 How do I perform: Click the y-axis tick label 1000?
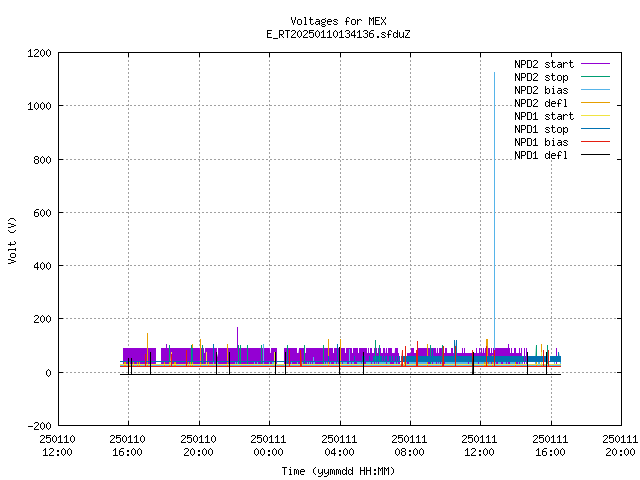[39, 106]
